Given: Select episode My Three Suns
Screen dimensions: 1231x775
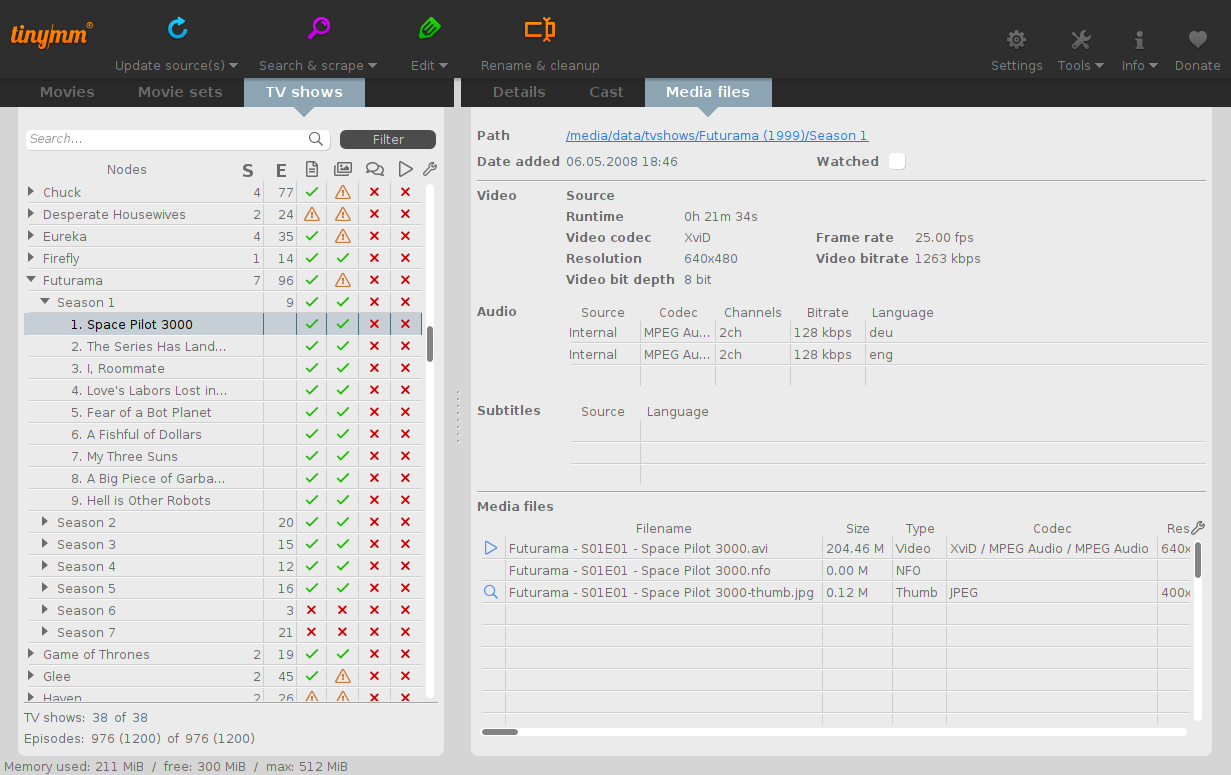Looking at the screenshot, I should 125,456.
